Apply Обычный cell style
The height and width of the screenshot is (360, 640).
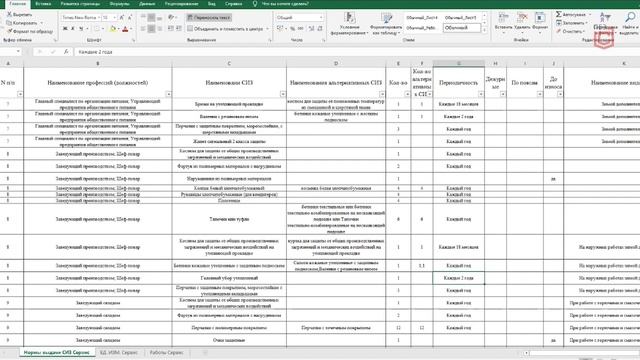point(462,28)
